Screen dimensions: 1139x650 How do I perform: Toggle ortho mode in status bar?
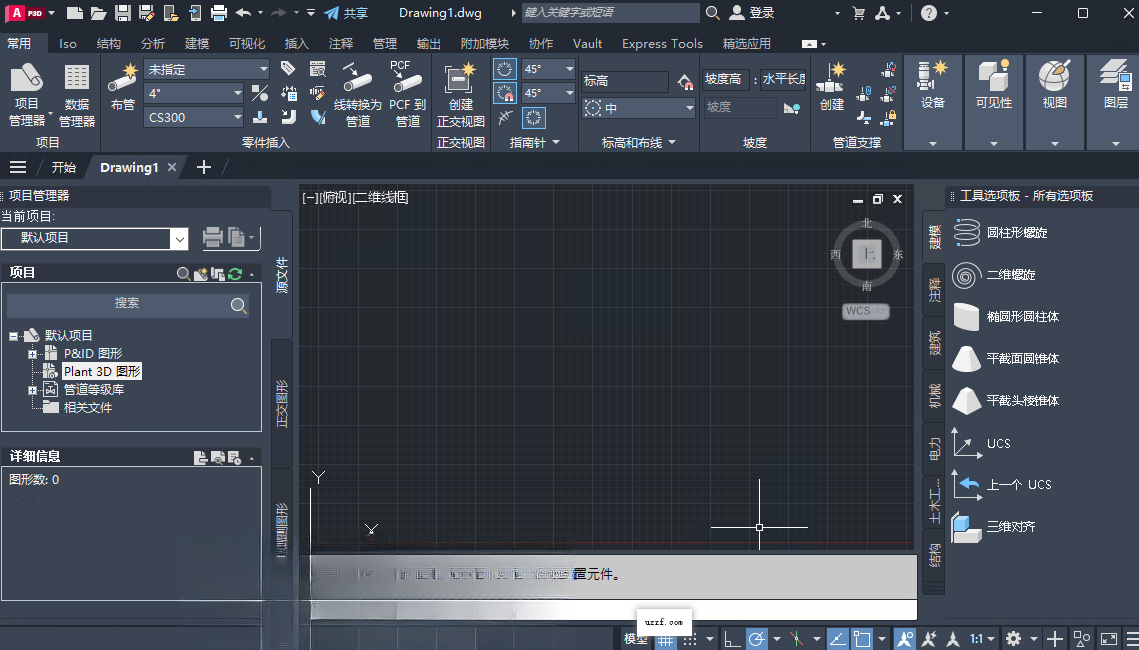733,639
